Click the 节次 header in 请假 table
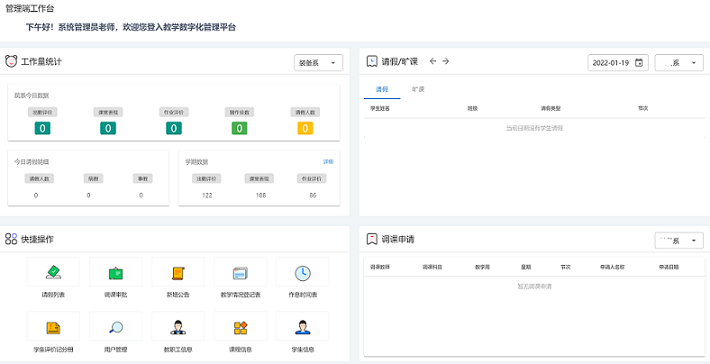This screenshot has width=710, height=364. click(x=643, y=109)
